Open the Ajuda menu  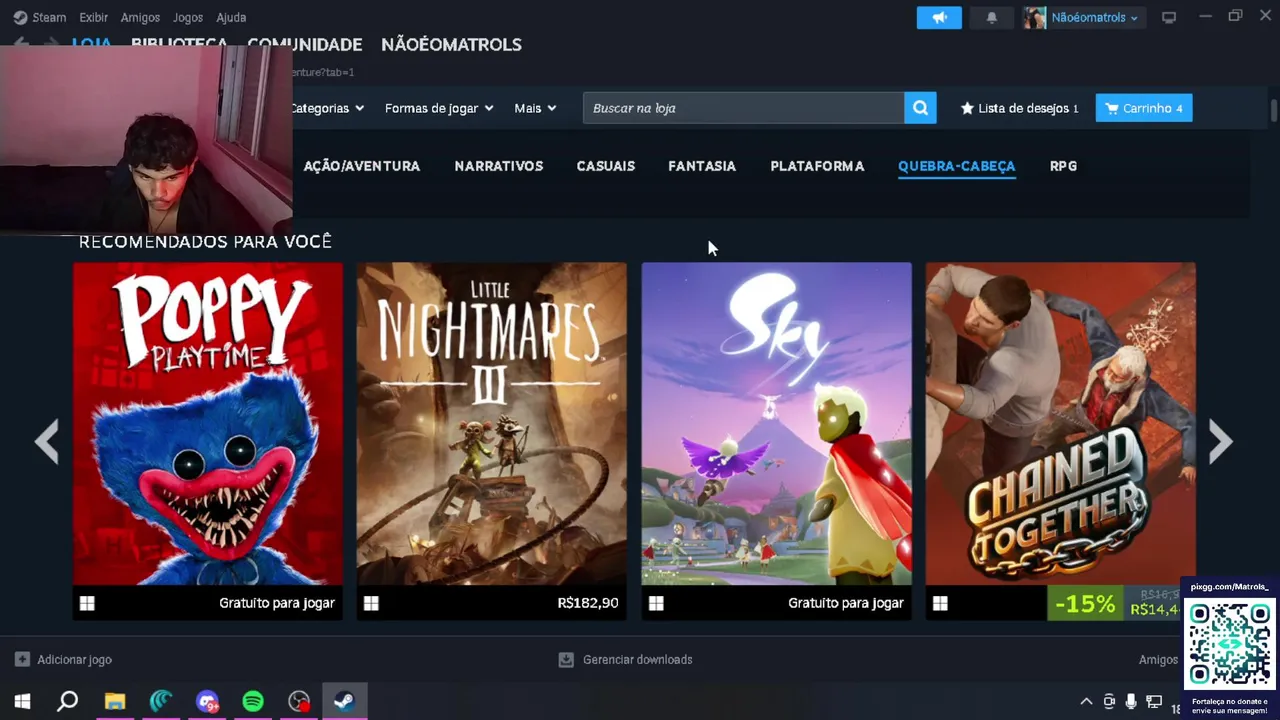[231, 17]
